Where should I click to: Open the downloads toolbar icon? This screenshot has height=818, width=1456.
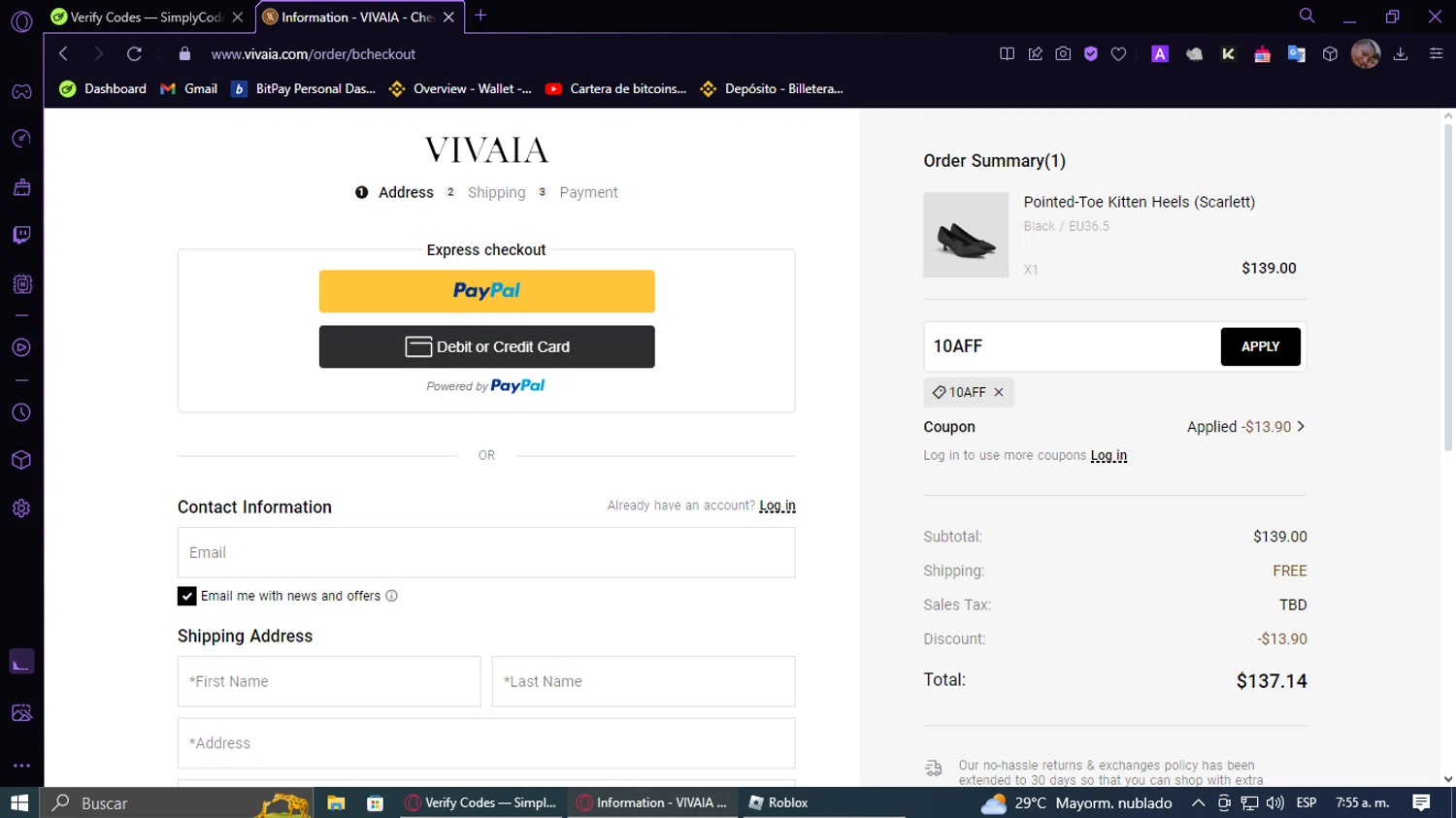(x=1401, y=54)
